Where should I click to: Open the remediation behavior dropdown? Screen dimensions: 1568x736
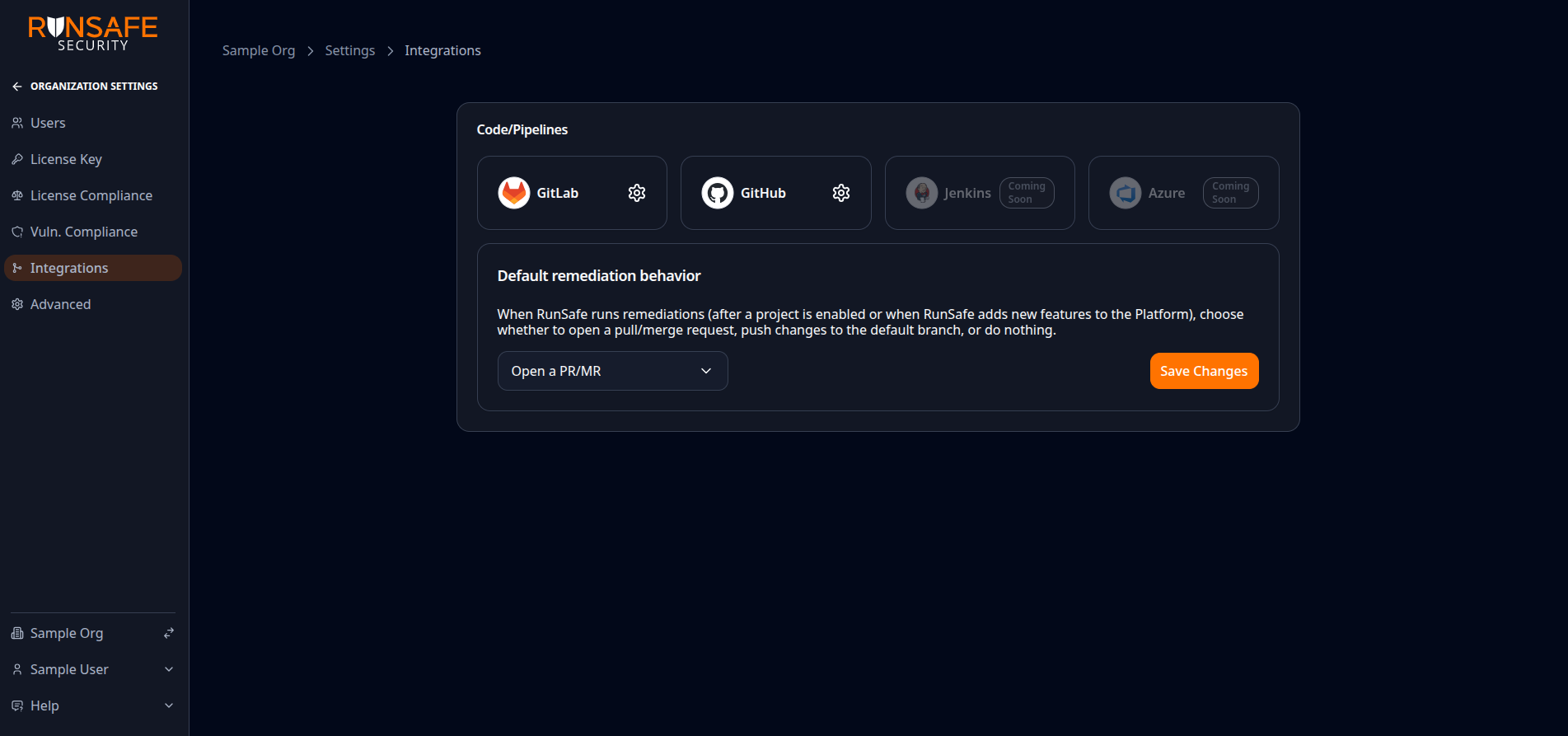coord(613,371)
